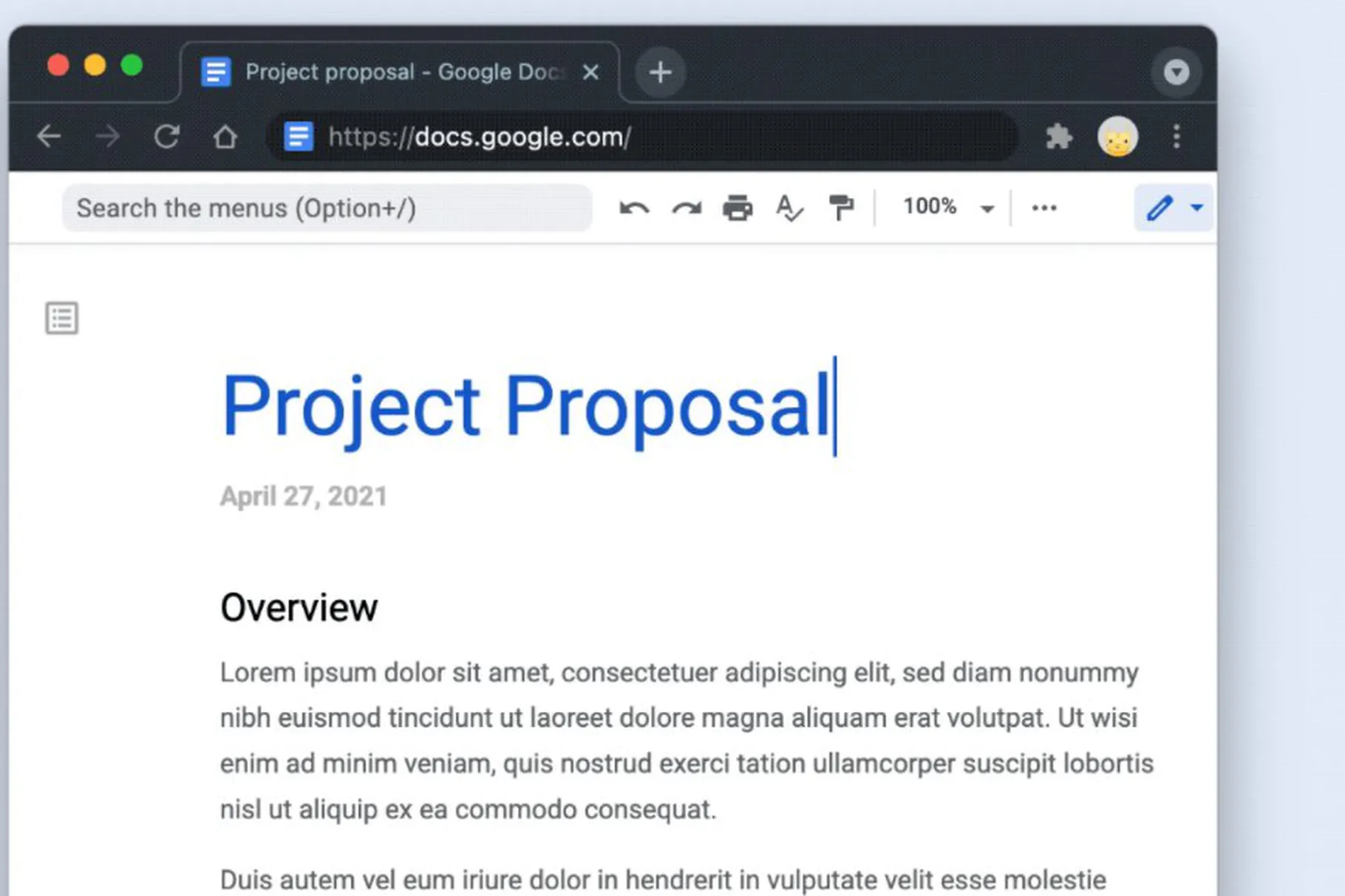The width and height of the screenshot is (1345, 896).
Task: Show the document outline icon
Action: (61, 317)
